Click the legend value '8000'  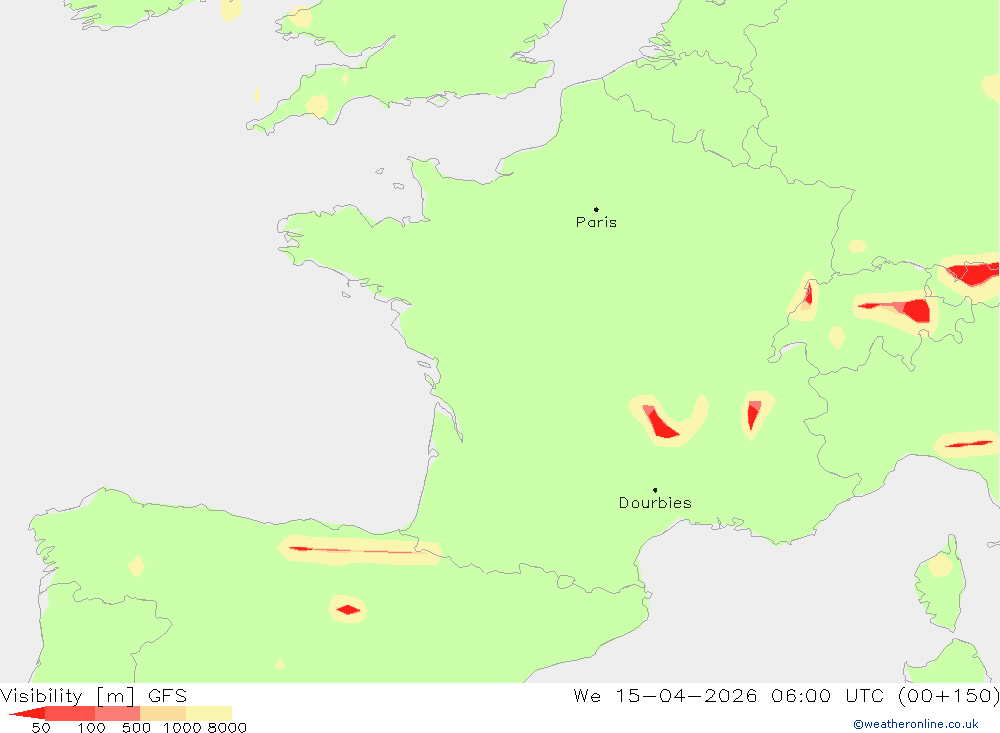[227, 728]
